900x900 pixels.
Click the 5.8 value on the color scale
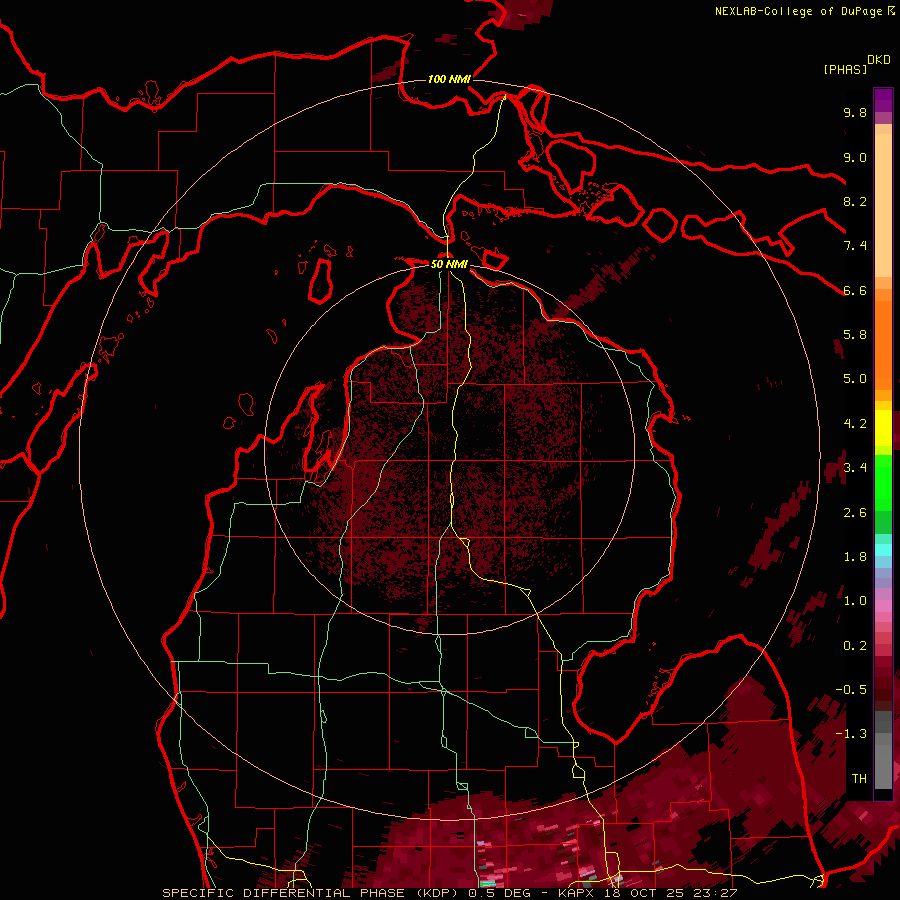[x=855, y=335]
